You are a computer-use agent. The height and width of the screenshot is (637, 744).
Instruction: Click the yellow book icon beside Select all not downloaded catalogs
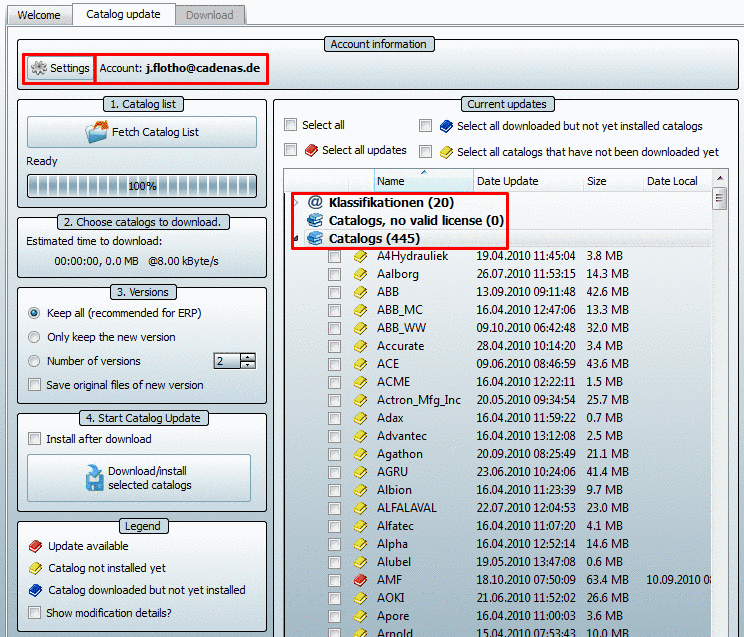click(446, 152)
